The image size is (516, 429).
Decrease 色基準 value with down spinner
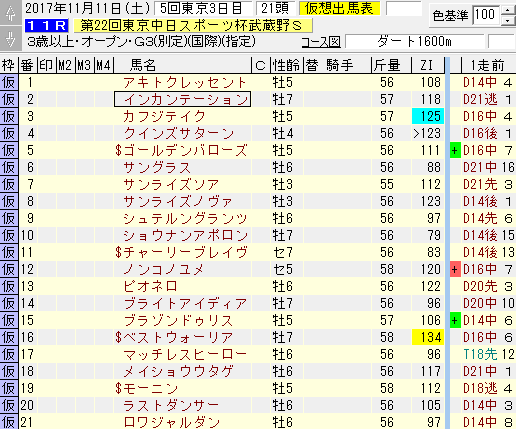508,21
